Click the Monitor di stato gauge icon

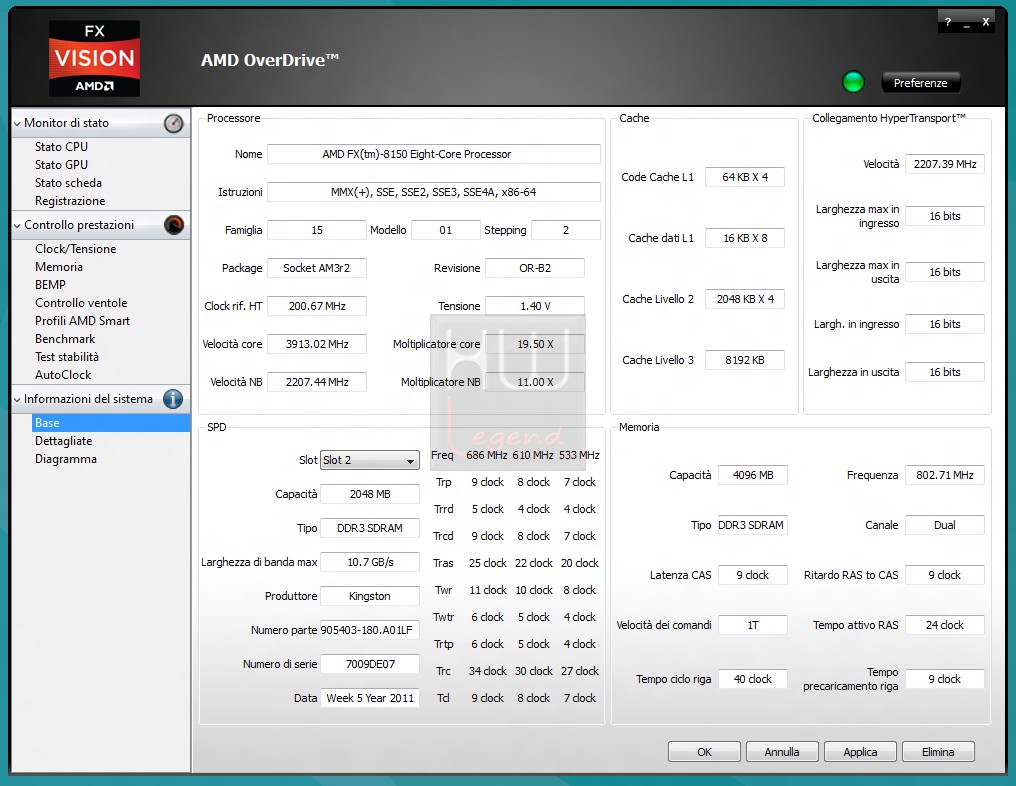pos(173,123)
